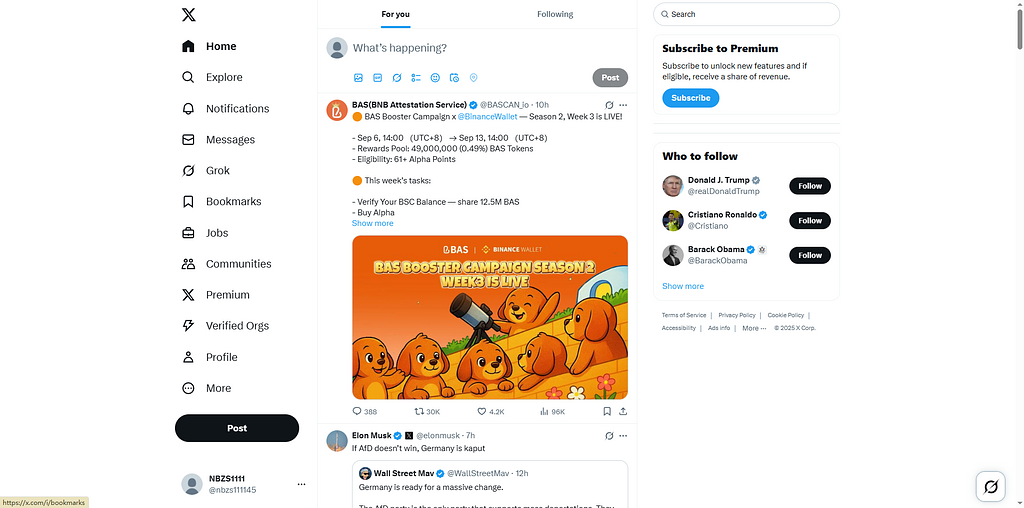Image resolution: width=1024 pixels, height=508 pixels.
Task: Click the schedule post calendar icon
Action: click(454, 77)
